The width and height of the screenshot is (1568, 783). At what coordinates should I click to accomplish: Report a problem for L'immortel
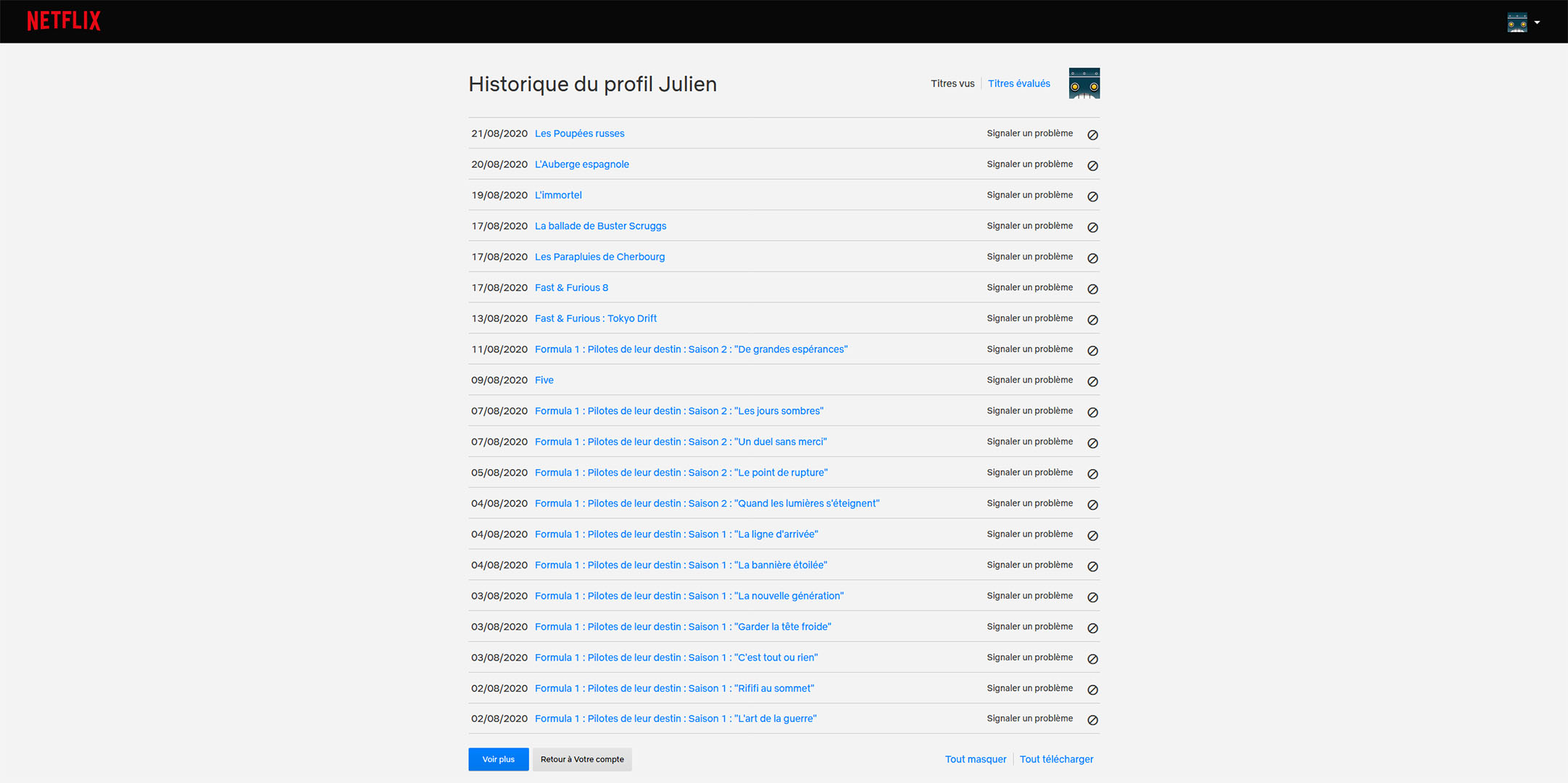coord(1029,195)
